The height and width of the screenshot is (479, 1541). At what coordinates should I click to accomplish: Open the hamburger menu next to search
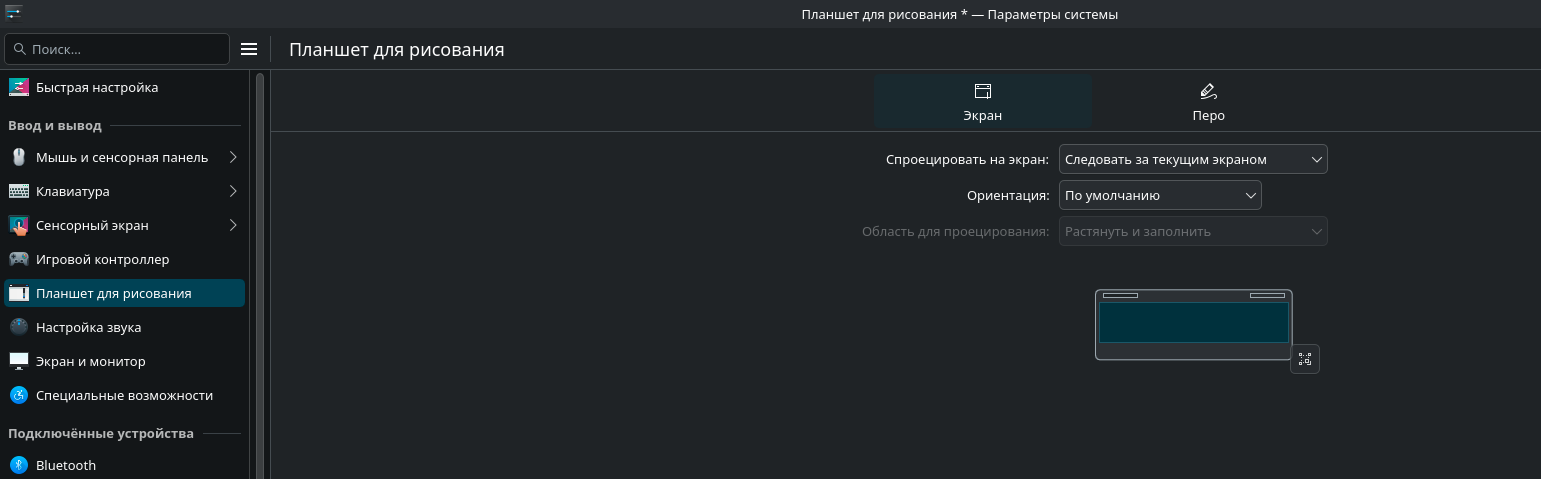[x=250, y=49]
